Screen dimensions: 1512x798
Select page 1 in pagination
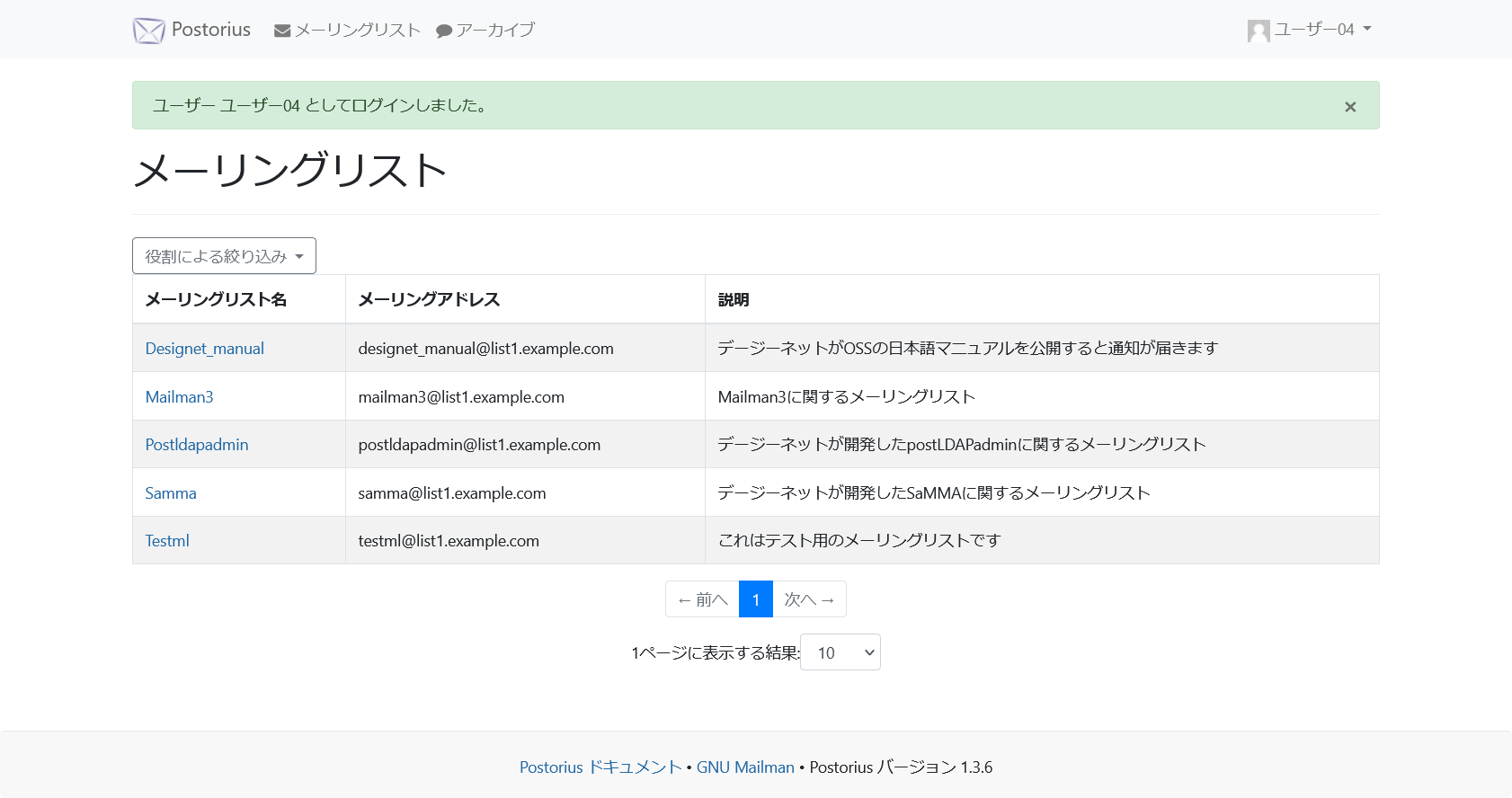click(756, 599)
